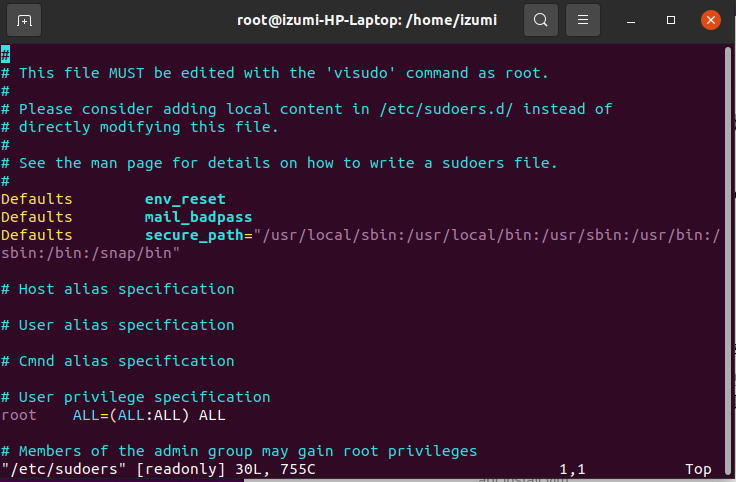Place cursor on the root user entry
Screen dimensions: 736x482
(19, 415)
